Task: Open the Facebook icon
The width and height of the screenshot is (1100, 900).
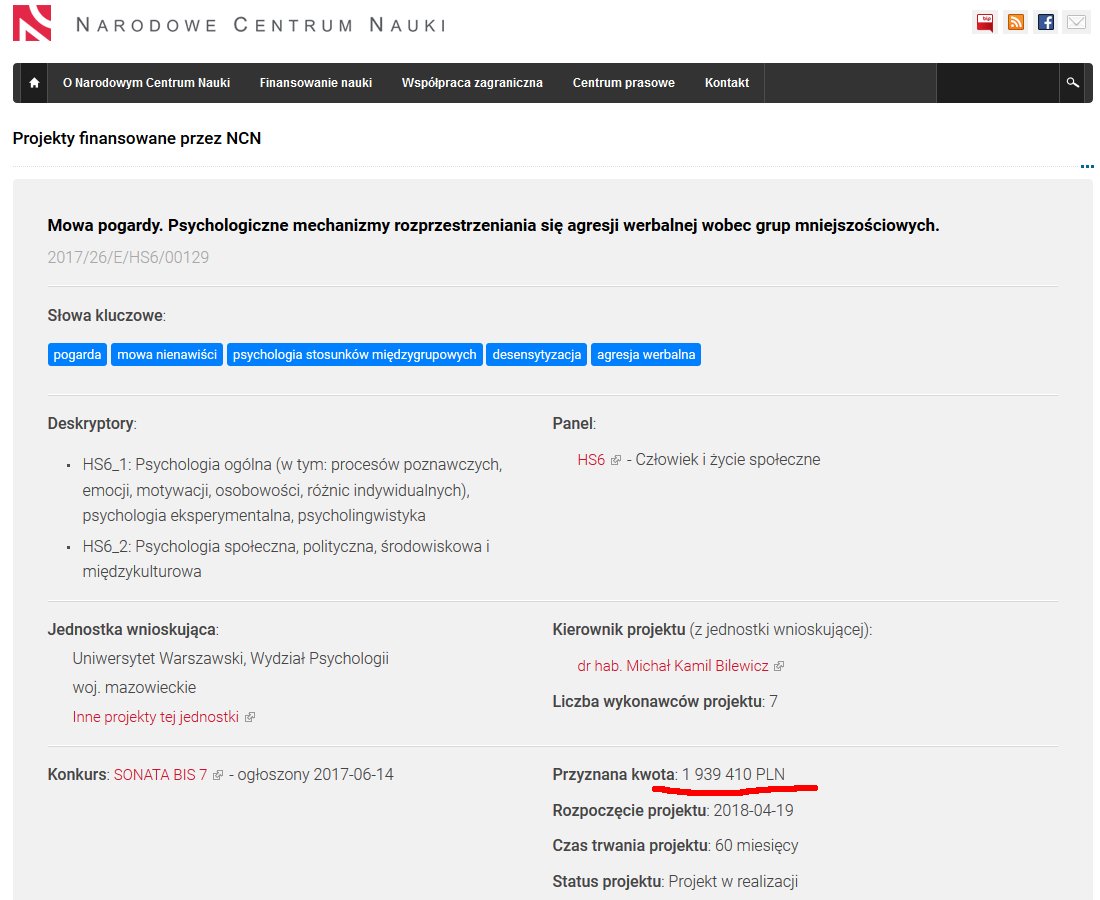Action: [1046, 22]
